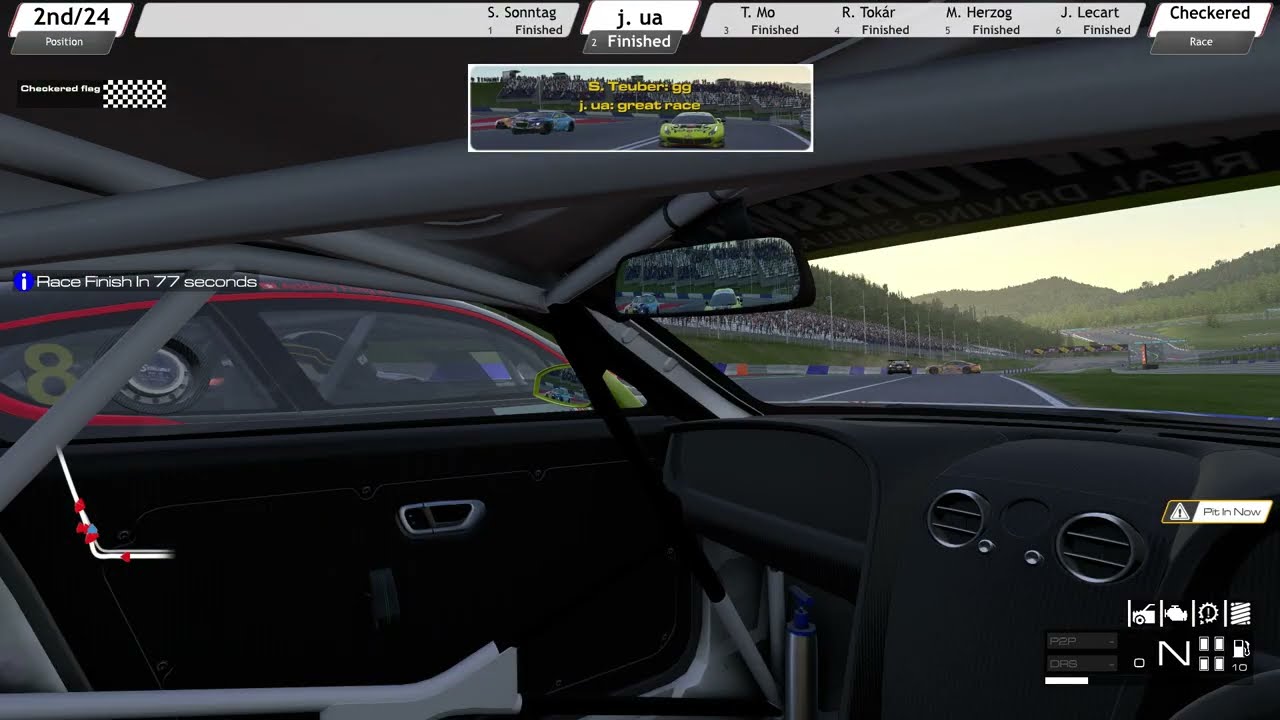Click the Race session label
1280x720 pixels.
[x=1201, y=42]
